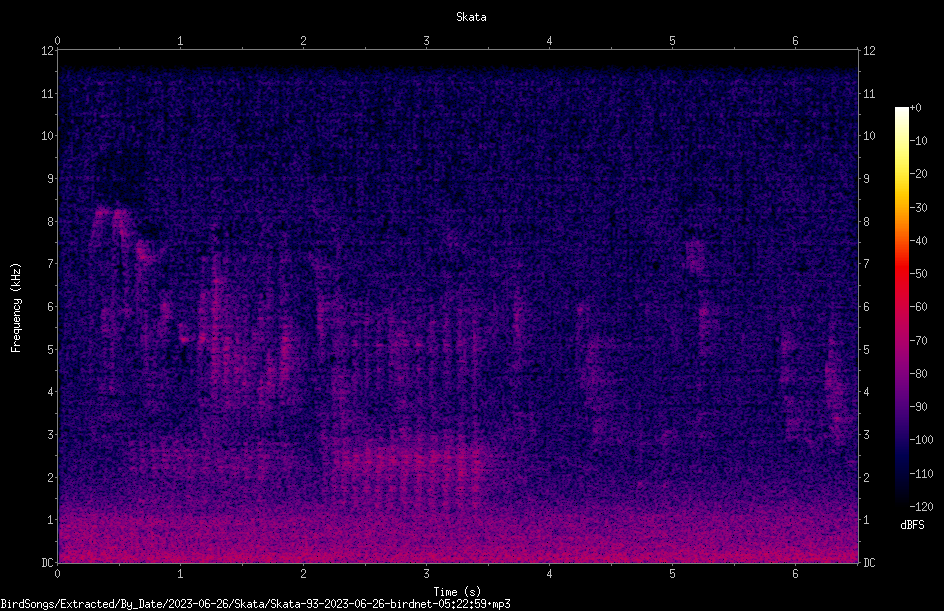This screenshot has height=611, width=944.
Task: Click "4" on the top time axis
Action: click(x=549, y=41)
